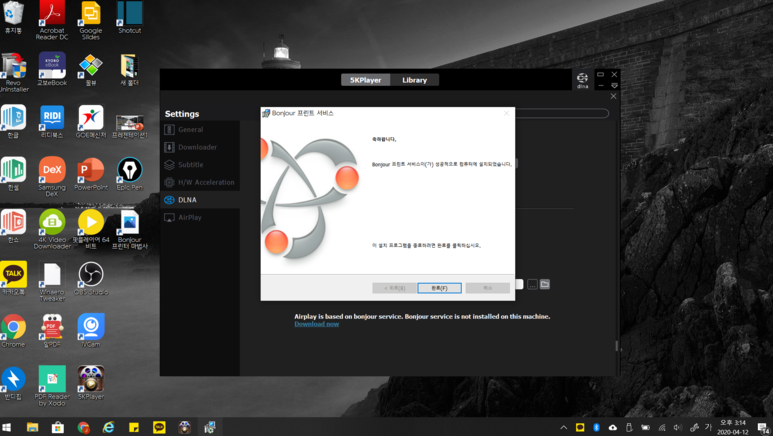Open the 한셀 desktop icon
The height and width of the screenshot is (436, 773).
click(x=13, y=174)
